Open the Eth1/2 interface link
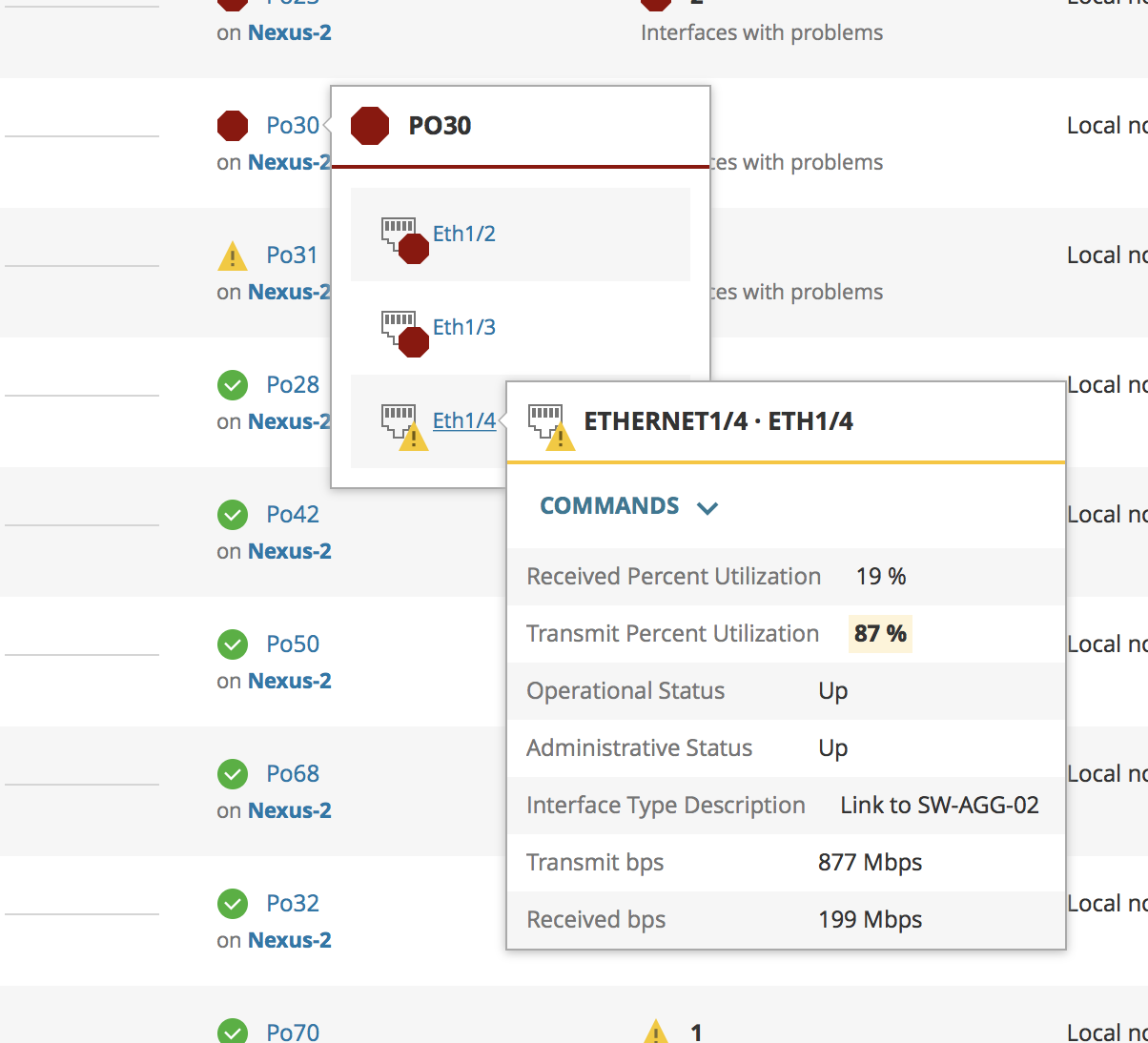This screenshot has width=1148, height=1043. [x=464, y=234]
